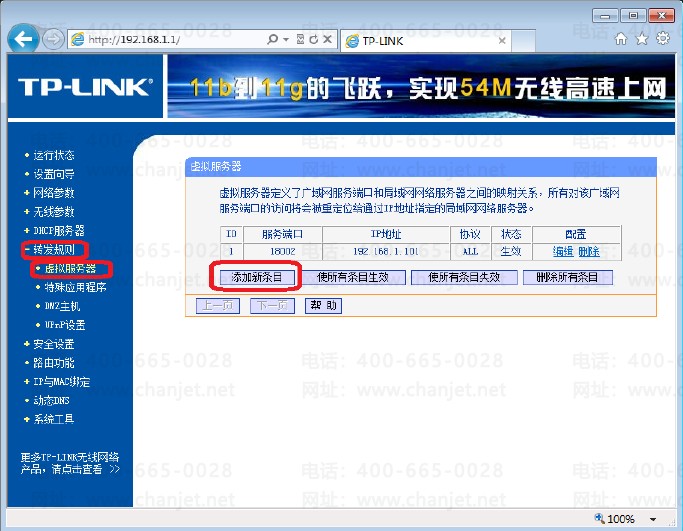The height and width of the screenshot is (531, 683).
Task: Collapse the 转发规则 sidebar section
Action: pyautogui.click(x=53, y=249)
